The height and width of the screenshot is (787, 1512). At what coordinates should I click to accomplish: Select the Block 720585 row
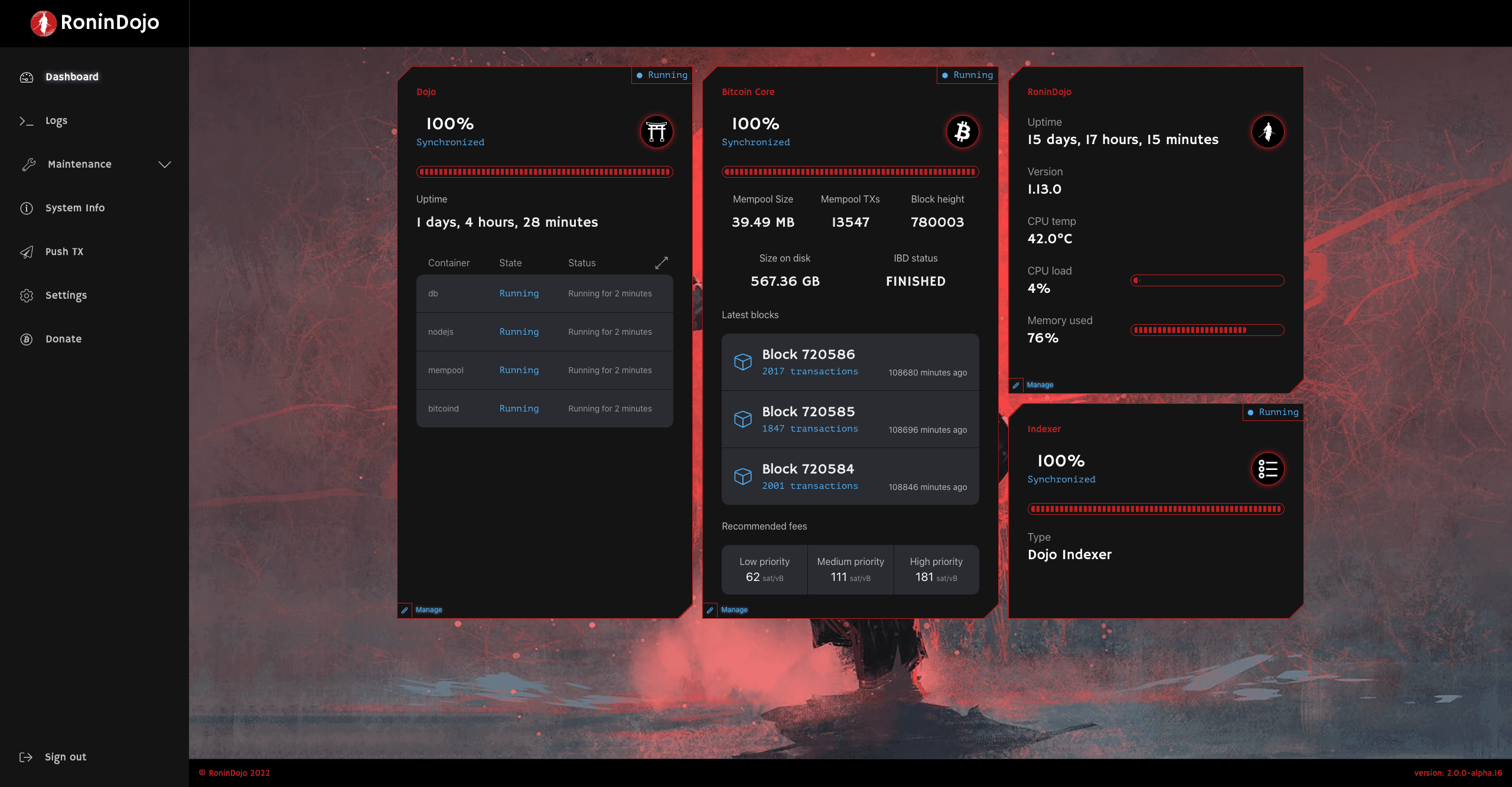click(x=850, y=419)
